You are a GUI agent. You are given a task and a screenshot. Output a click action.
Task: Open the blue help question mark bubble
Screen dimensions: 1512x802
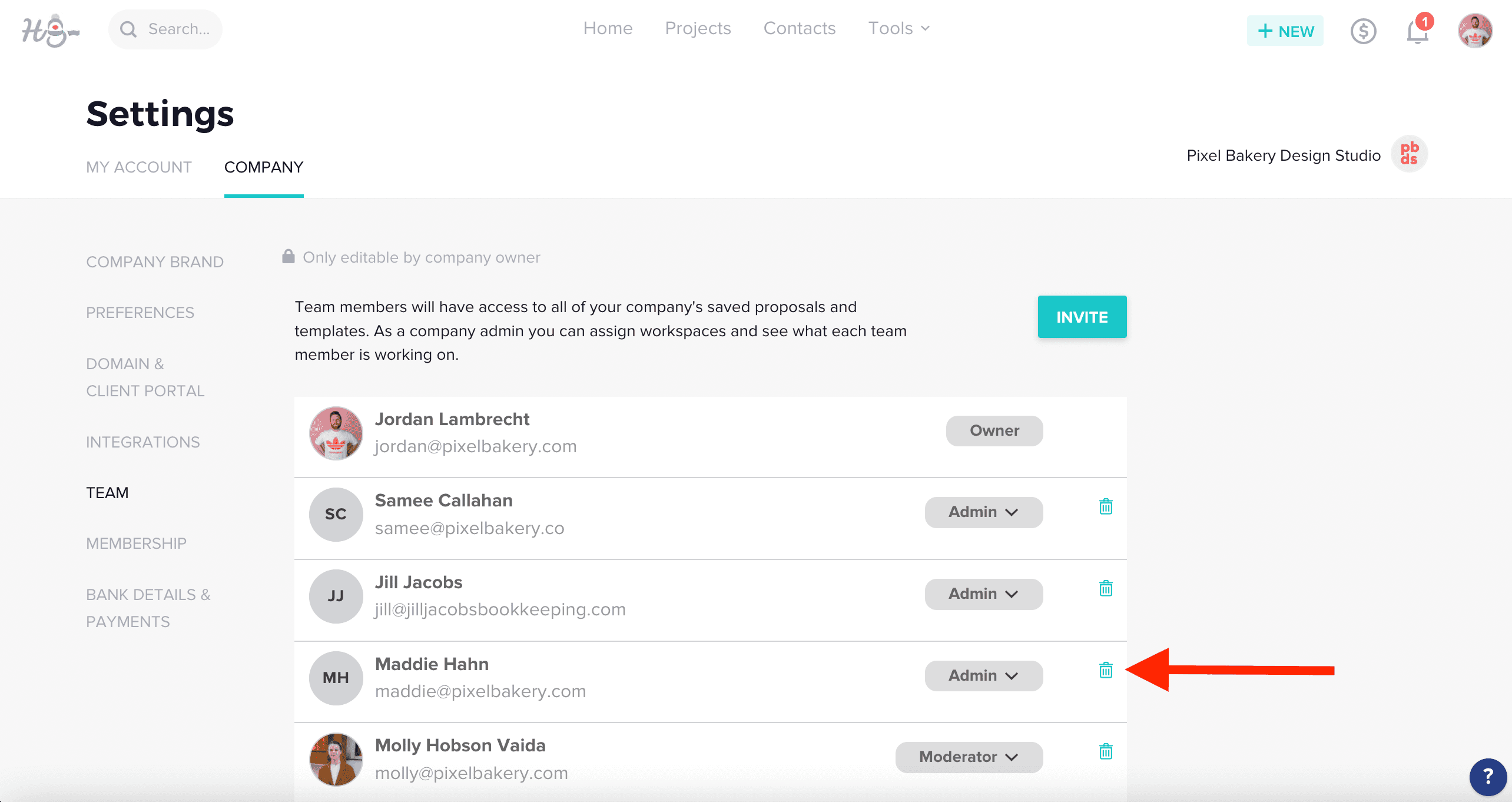click(1487, 777)
